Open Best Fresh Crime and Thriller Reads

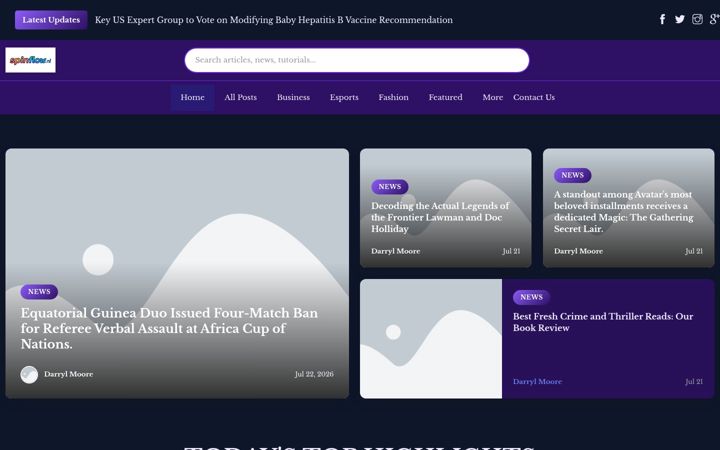pyautogui.click(x=603, y=322)
